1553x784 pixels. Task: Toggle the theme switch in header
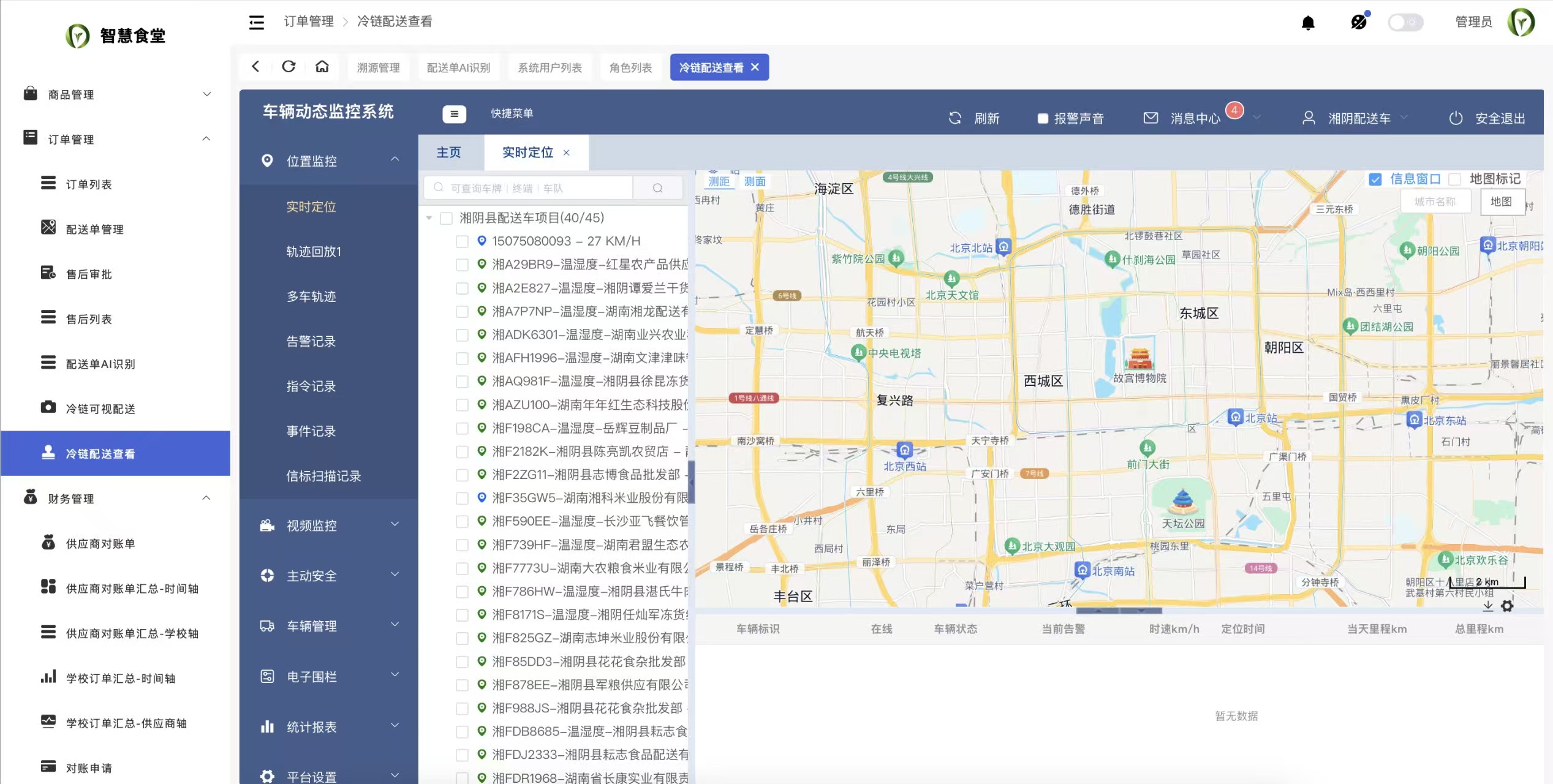[x=1405, y=23]
